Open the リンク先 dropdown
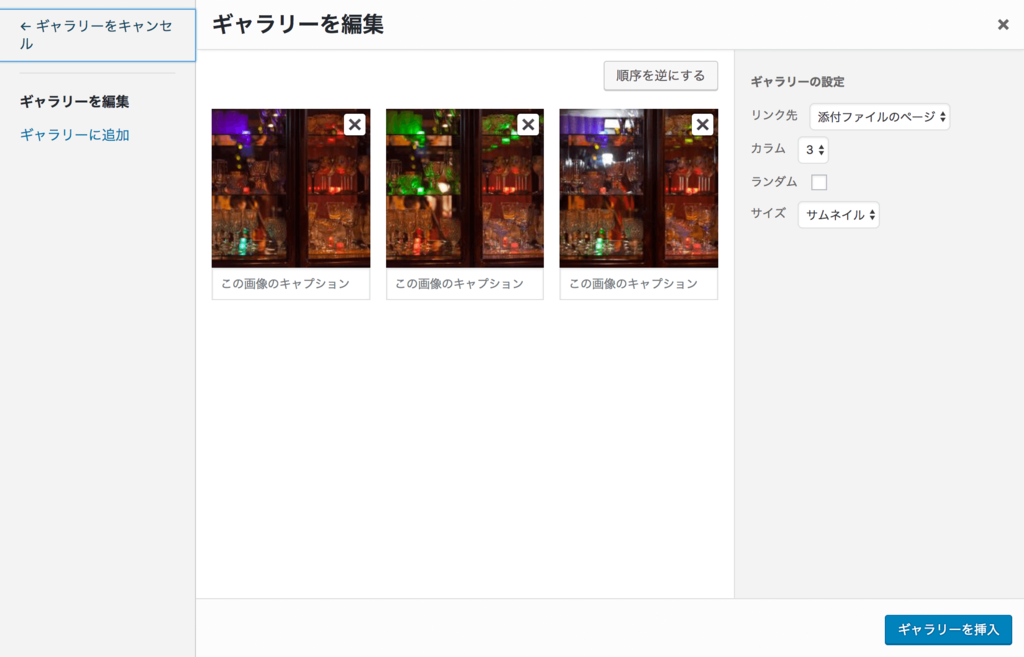Image resolution: width=1024 pixels, height=657 pixels. [879, 116]
